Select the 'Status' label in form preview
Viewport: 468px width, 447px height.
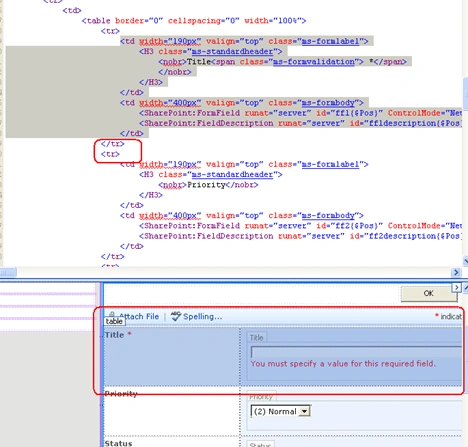(118, 443)
